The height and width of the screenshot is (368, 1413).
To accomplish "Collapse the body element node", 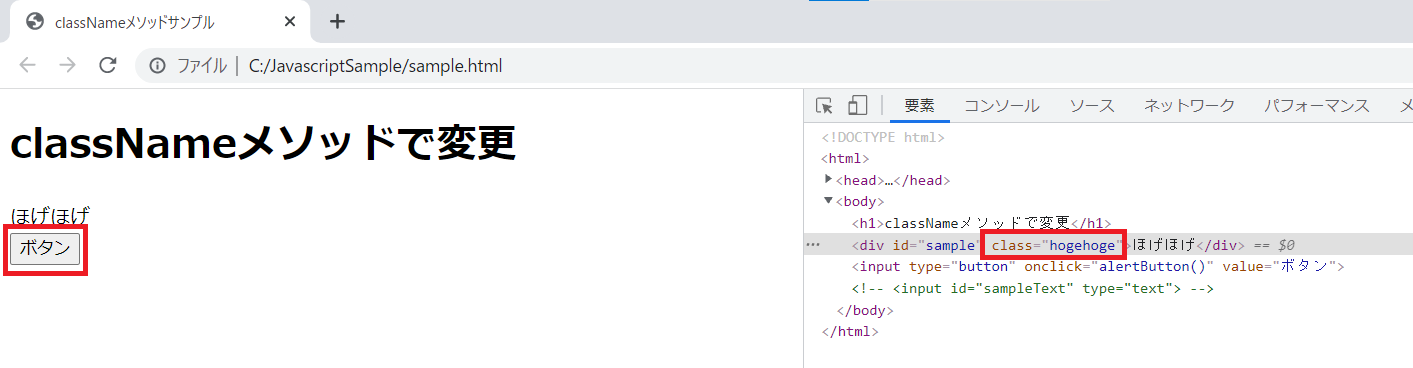I will pos(828,201).
